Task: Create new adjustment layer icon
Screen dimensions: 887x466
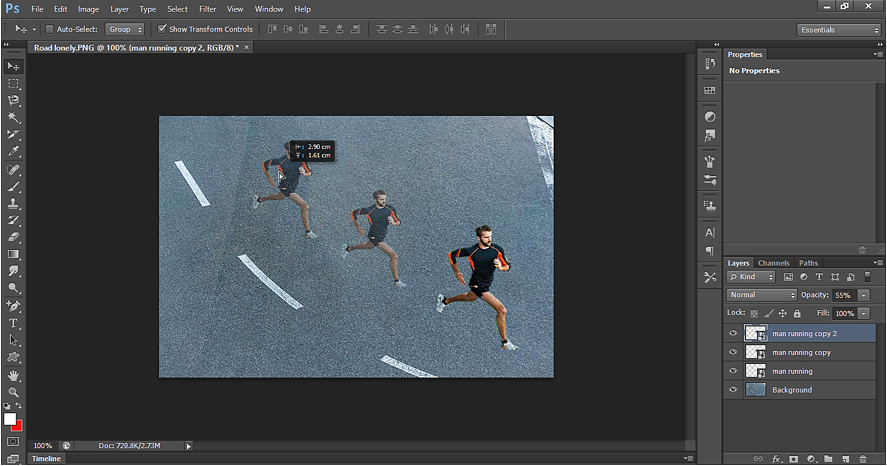Action: [811, 459]
